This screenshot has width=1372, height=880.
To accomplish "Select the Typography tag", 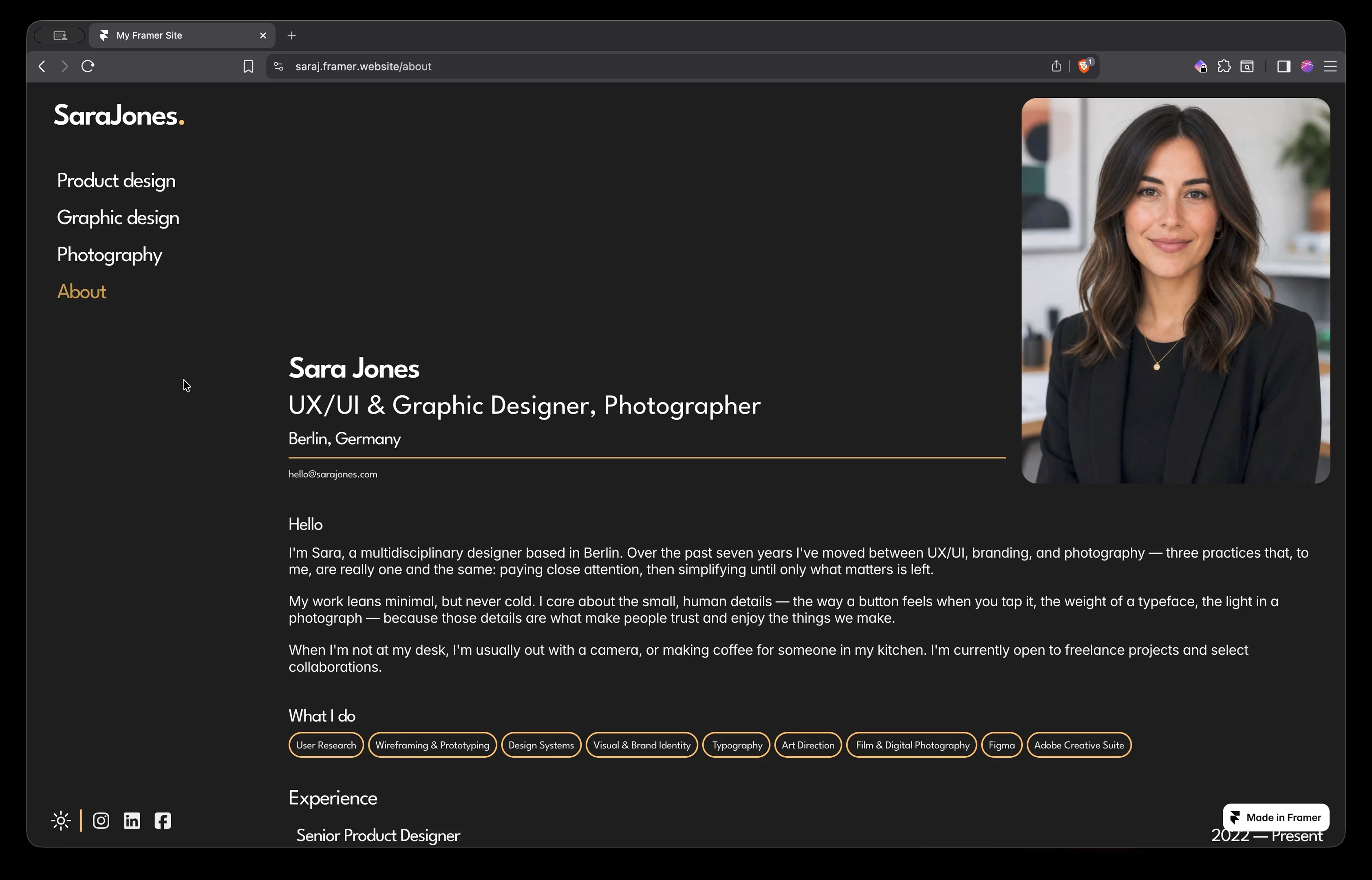I will coord(736,745).
